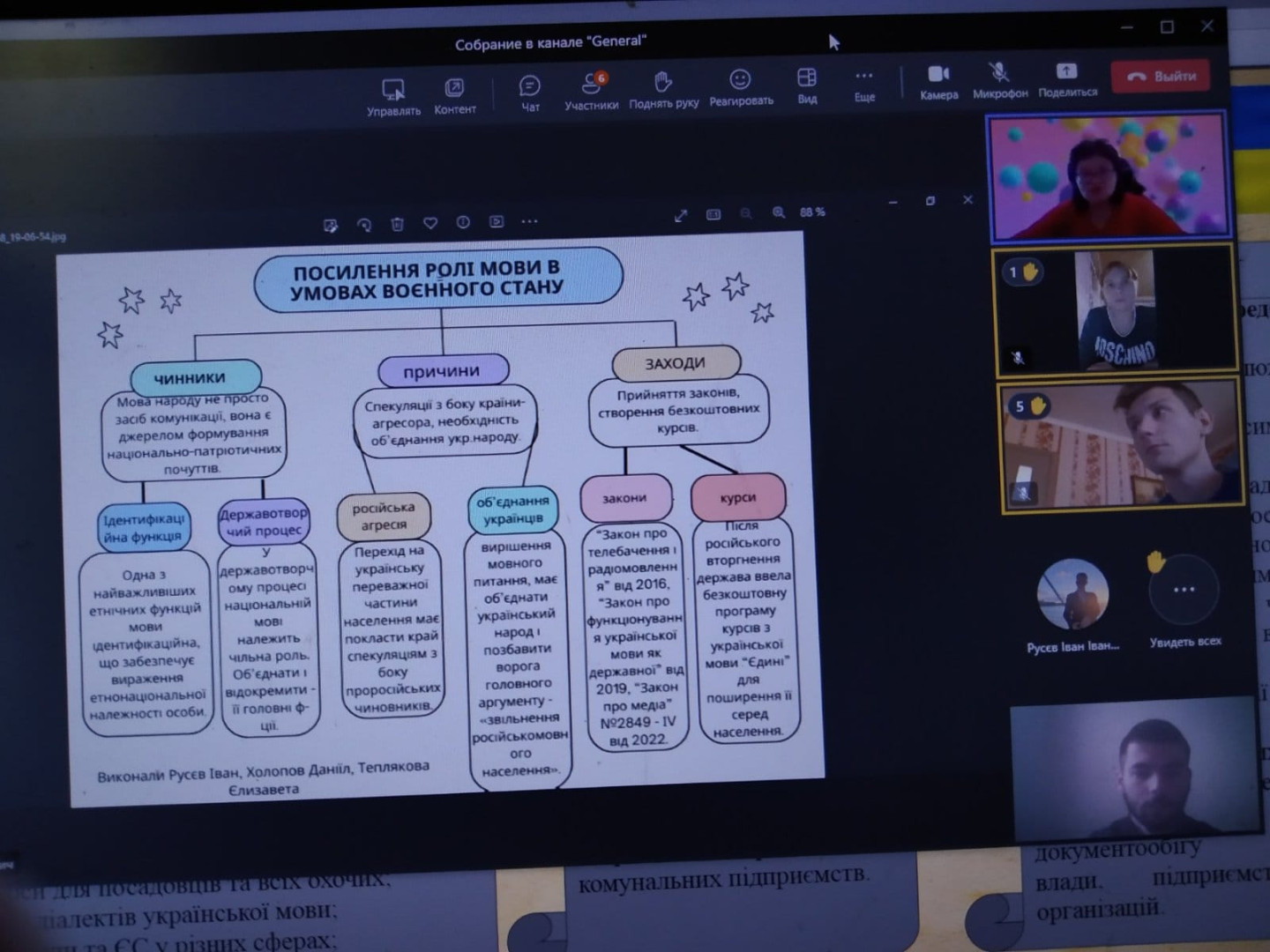Minimize the Teams meeting window

[x=1127, y=28]
